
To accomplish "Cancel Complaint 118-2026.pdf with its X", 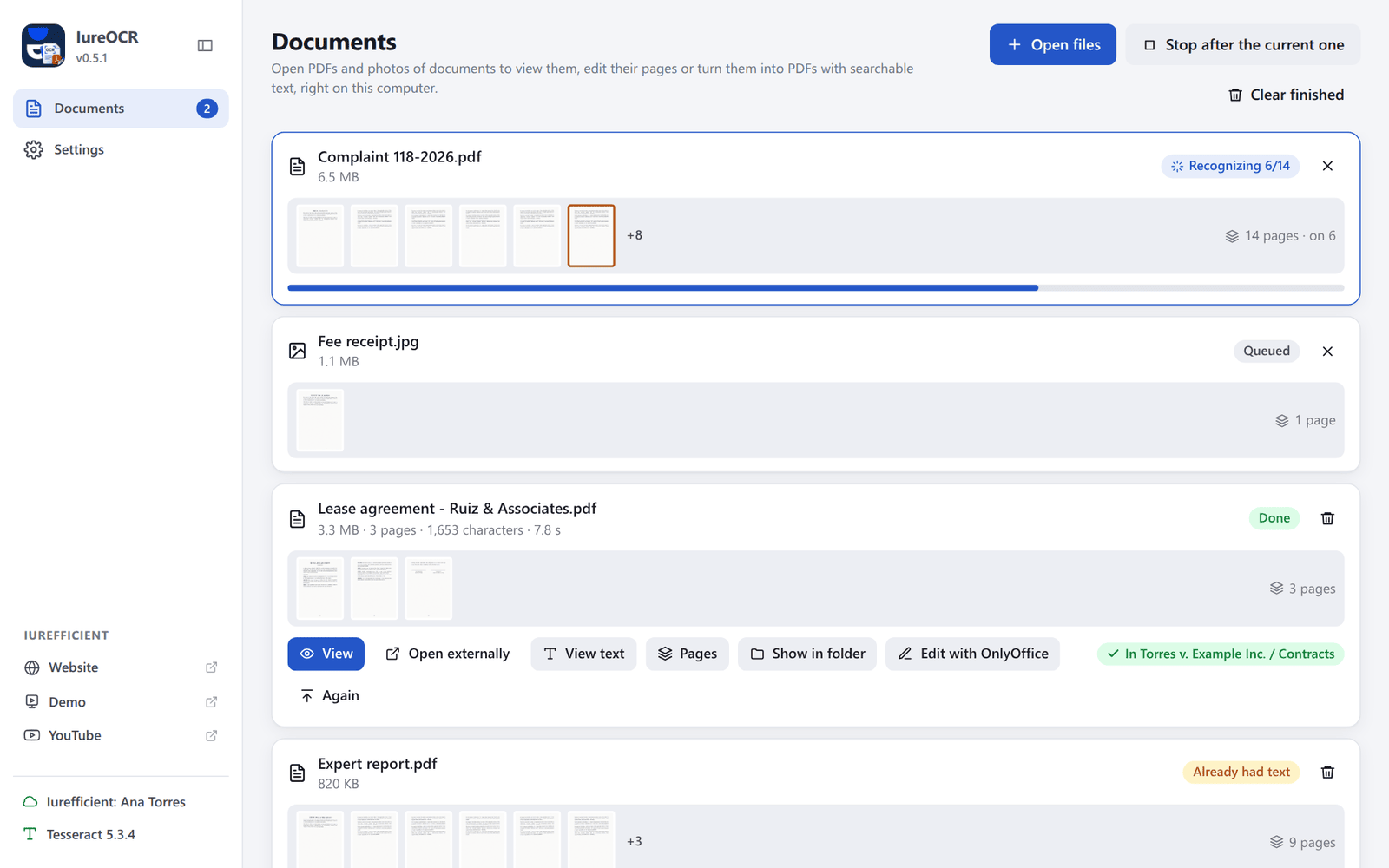I will [1327, 166].
